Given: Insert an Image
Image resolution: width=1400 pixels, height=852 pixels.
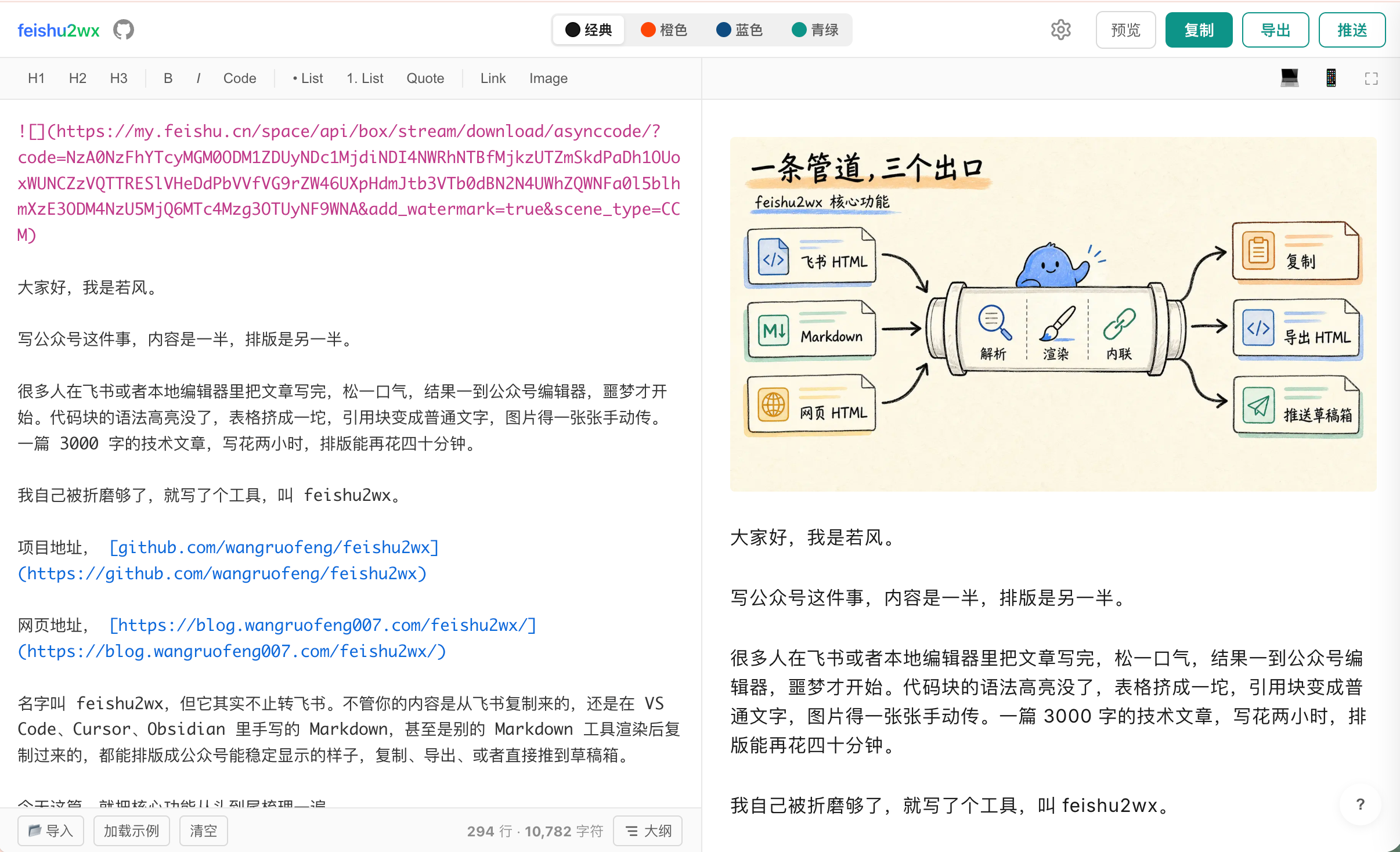Looking at the screenshot, I should click(x=548, y=78).
